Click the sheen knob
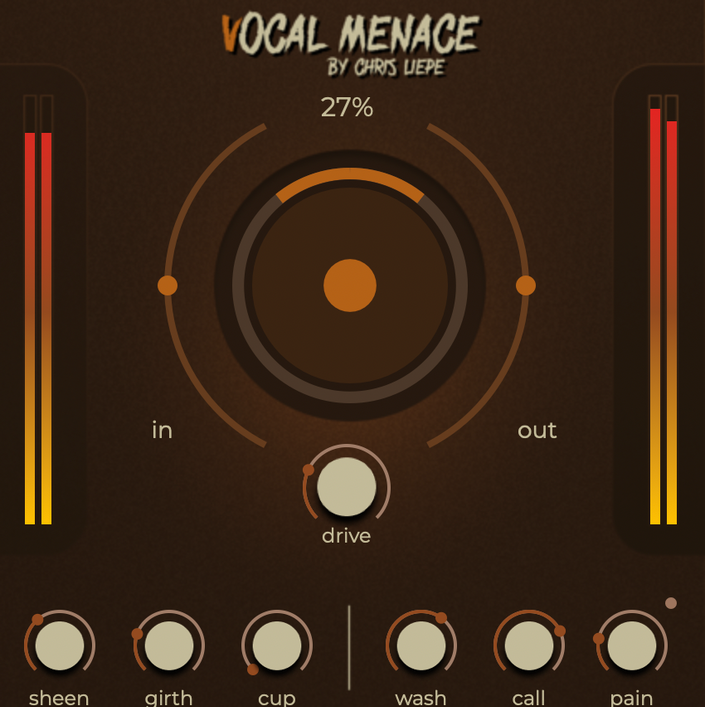 pos(60,645)
